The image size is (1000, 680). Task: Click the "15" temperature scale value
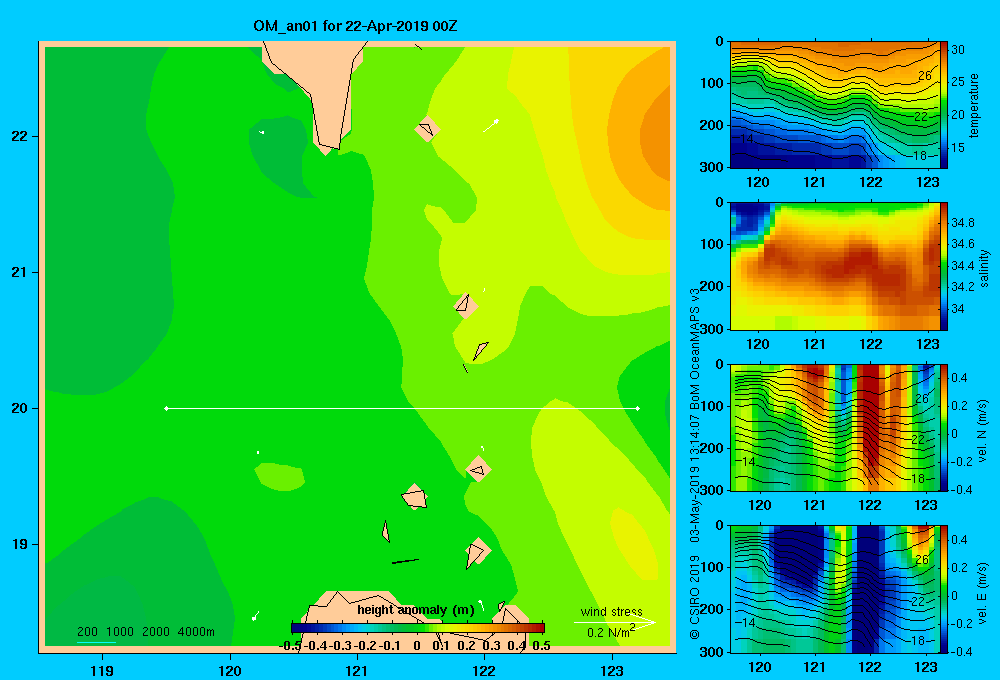pyautogui.click(x=957, y=147)
